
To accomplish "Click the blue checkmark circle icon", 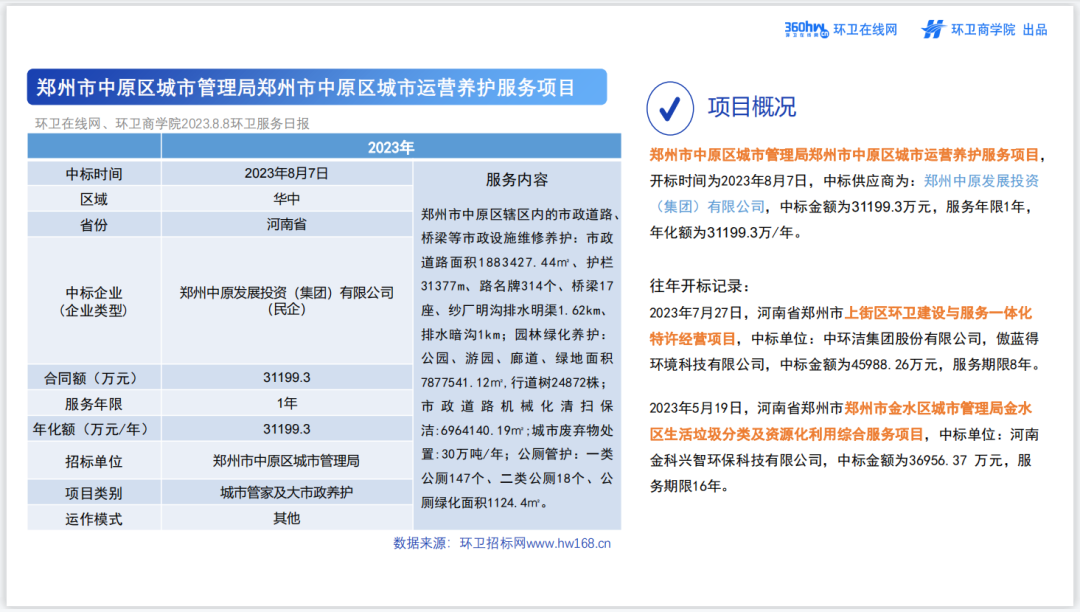I will pyautogui.click(x=669, y=108).
